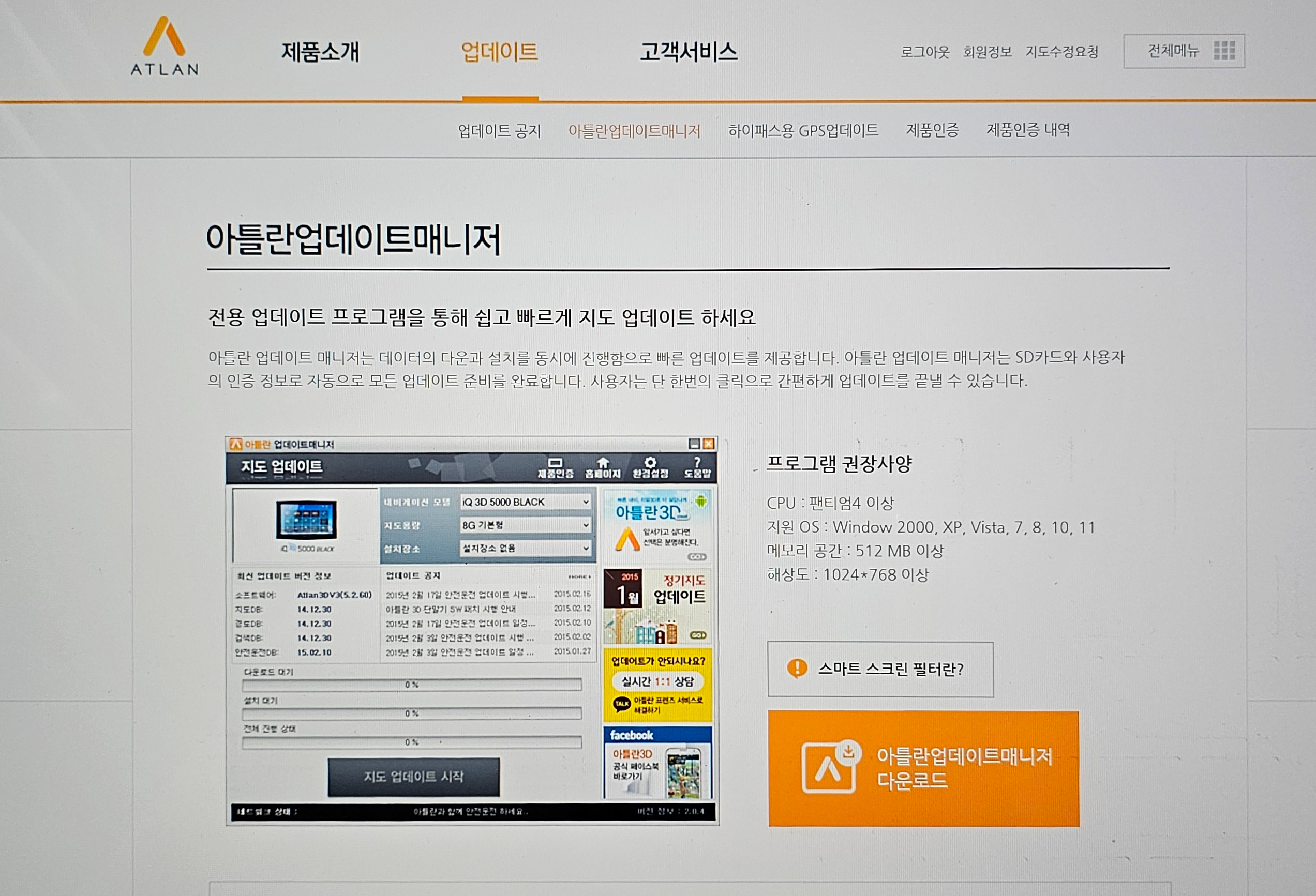Open the 제품인증 submenu item
Viewport: 1316px width, 896px height.
[932, 130]
